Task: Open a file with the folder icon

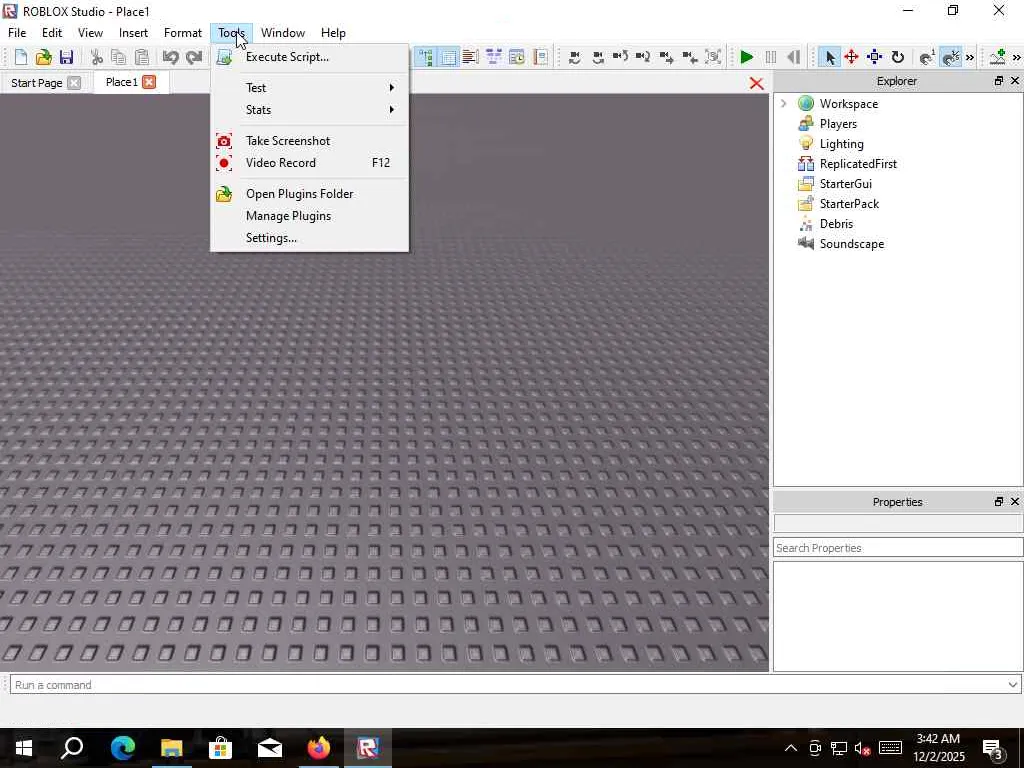Action: coord(43,57)
